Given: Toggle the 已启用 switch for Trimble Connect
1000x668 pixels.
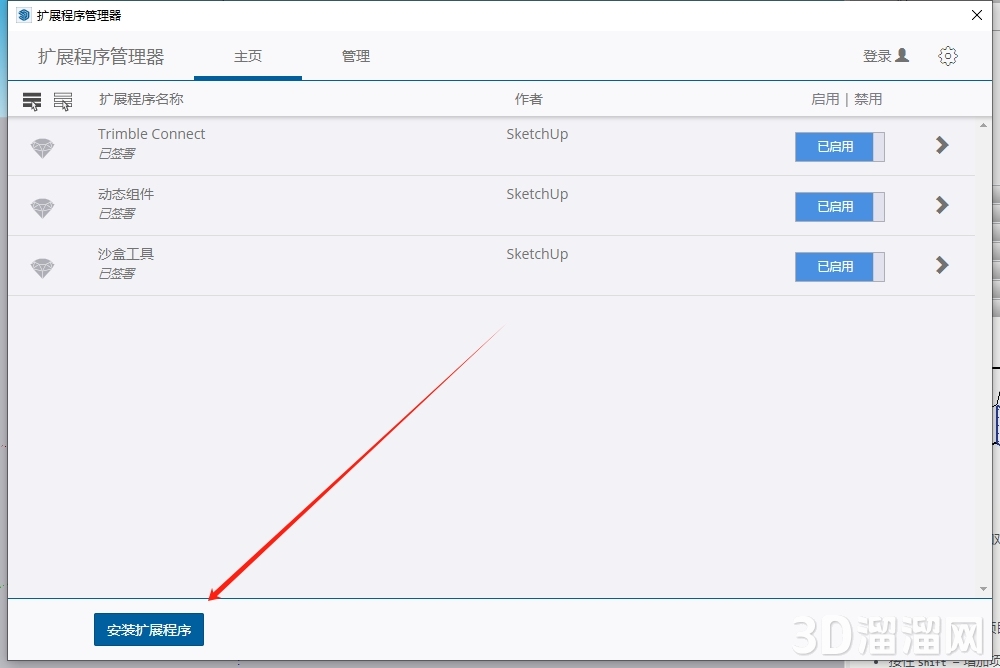Looking at the screenshot, I should click(x=839, y=147).
